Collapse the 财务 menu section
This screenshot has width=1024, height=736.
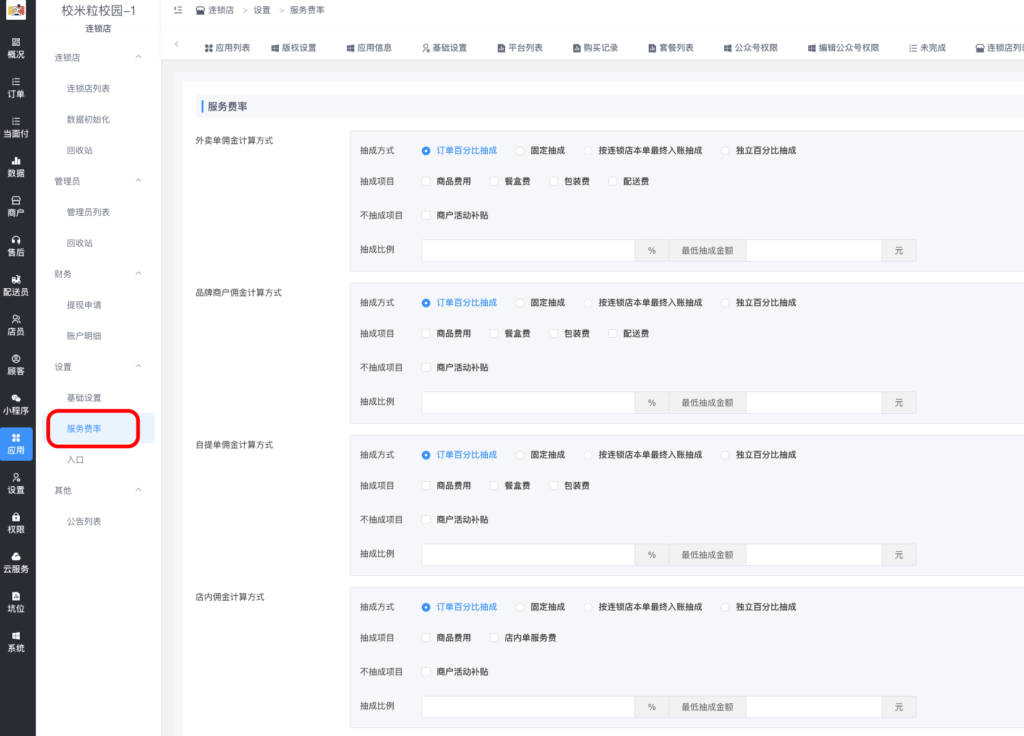coord(138,274)
